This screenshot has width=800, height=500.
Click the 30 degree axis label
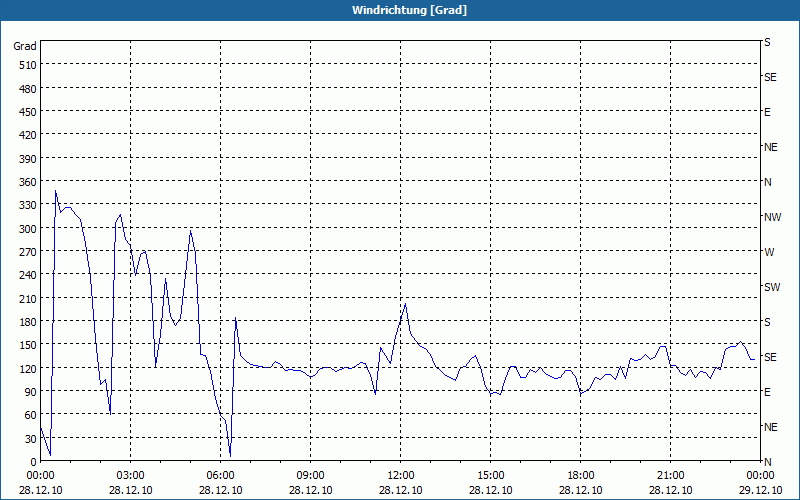(x=31, y=439)
